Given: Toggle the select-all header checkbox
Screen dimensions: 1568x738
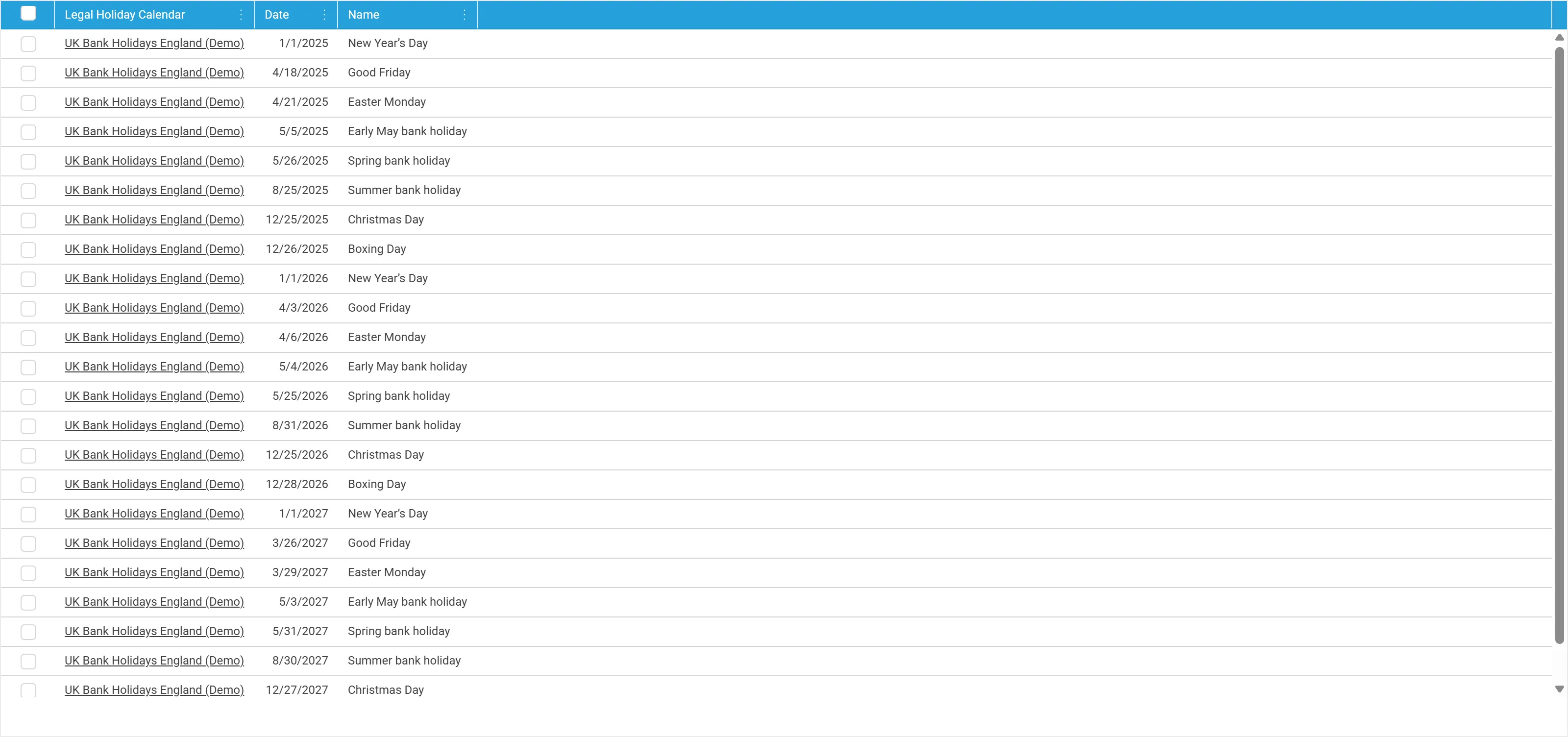Looking at the screenshot, I should click(28, 13).
